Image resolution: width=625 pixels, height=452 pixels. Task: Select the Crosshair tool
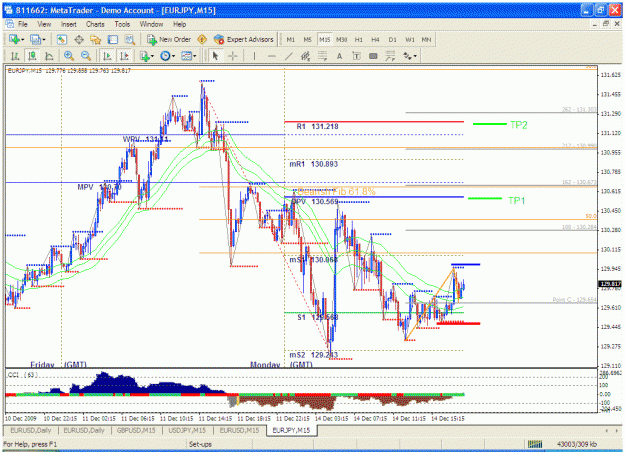[x=232, y=56]
